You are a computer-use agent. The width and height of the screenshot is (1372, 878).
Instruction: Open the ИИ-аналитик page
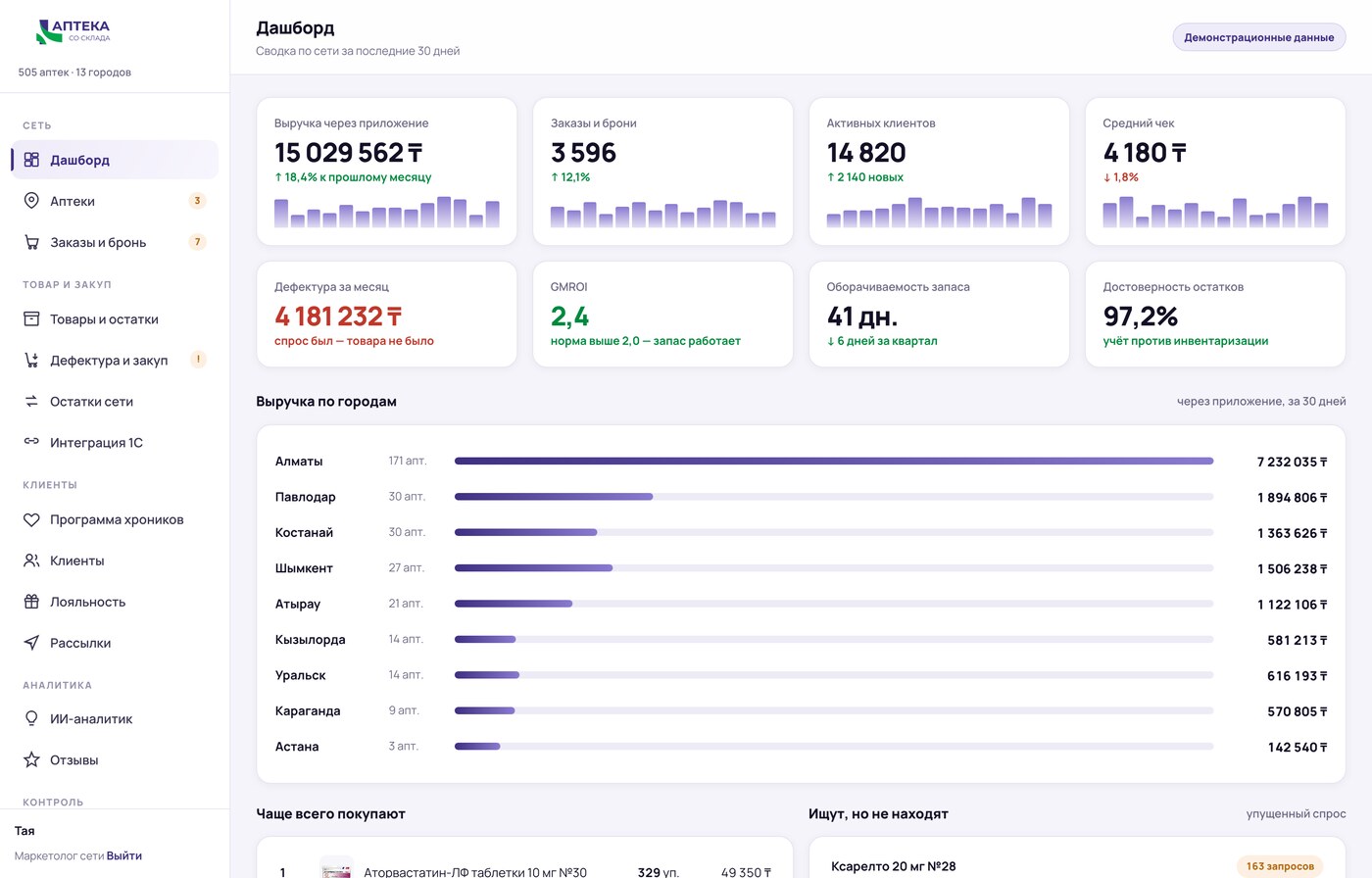tap(115, 718)
